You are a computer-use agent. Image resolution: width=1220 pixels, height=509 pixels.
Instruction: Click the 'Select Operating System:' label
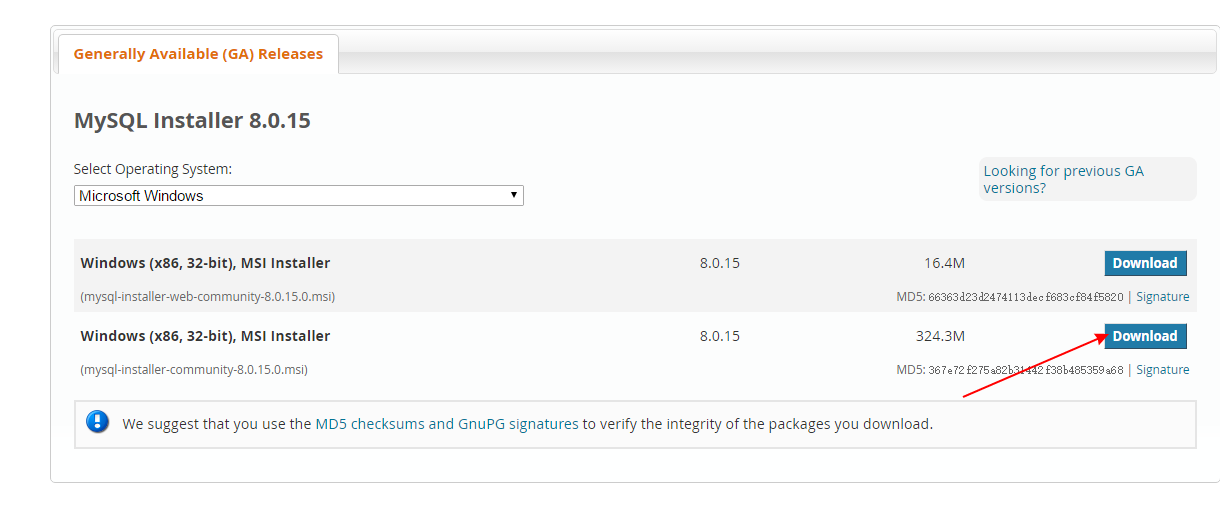click(153, 169)
